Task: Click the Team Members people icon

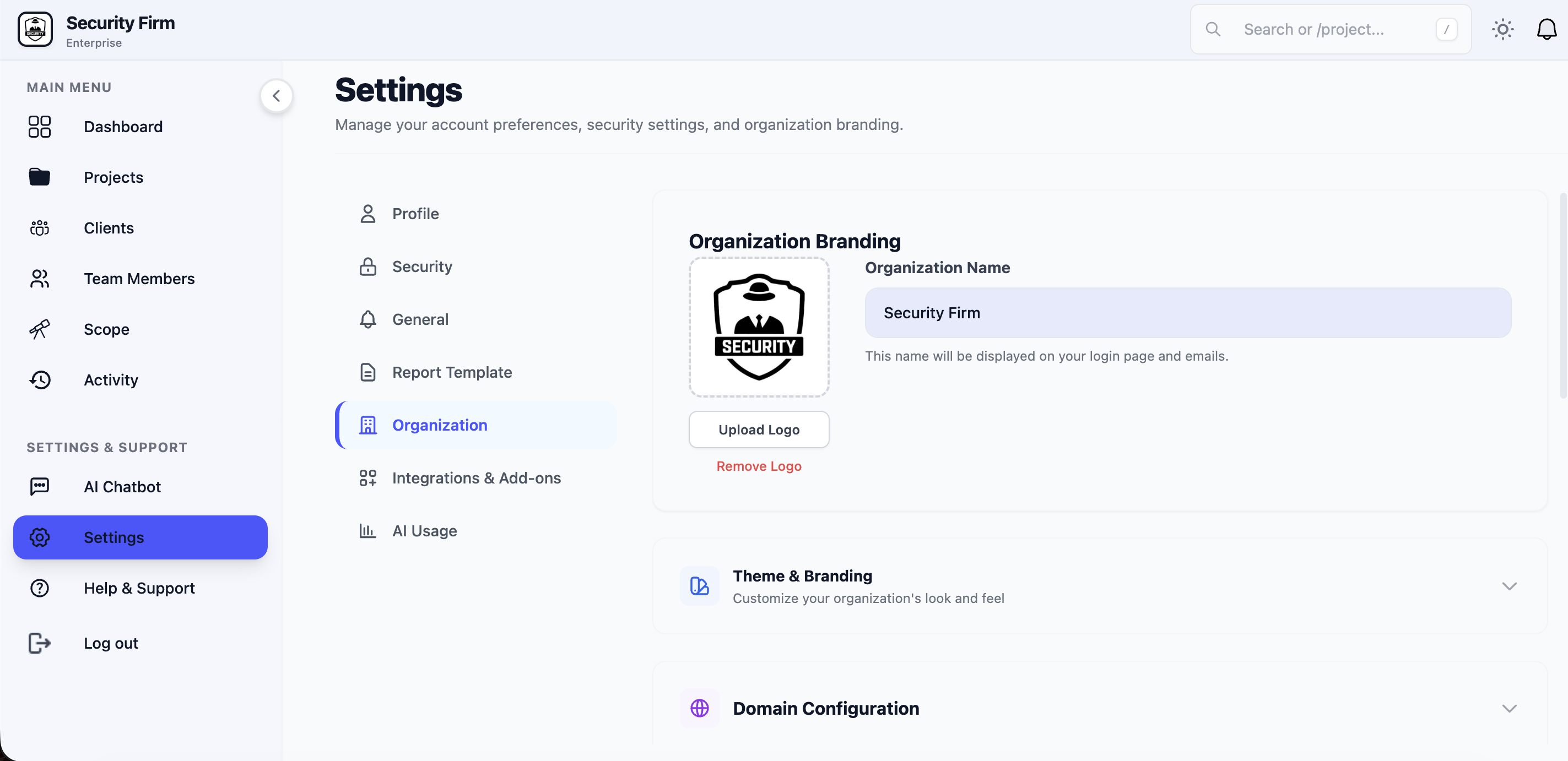Action: pyautogui.click(x=40, y=279)
